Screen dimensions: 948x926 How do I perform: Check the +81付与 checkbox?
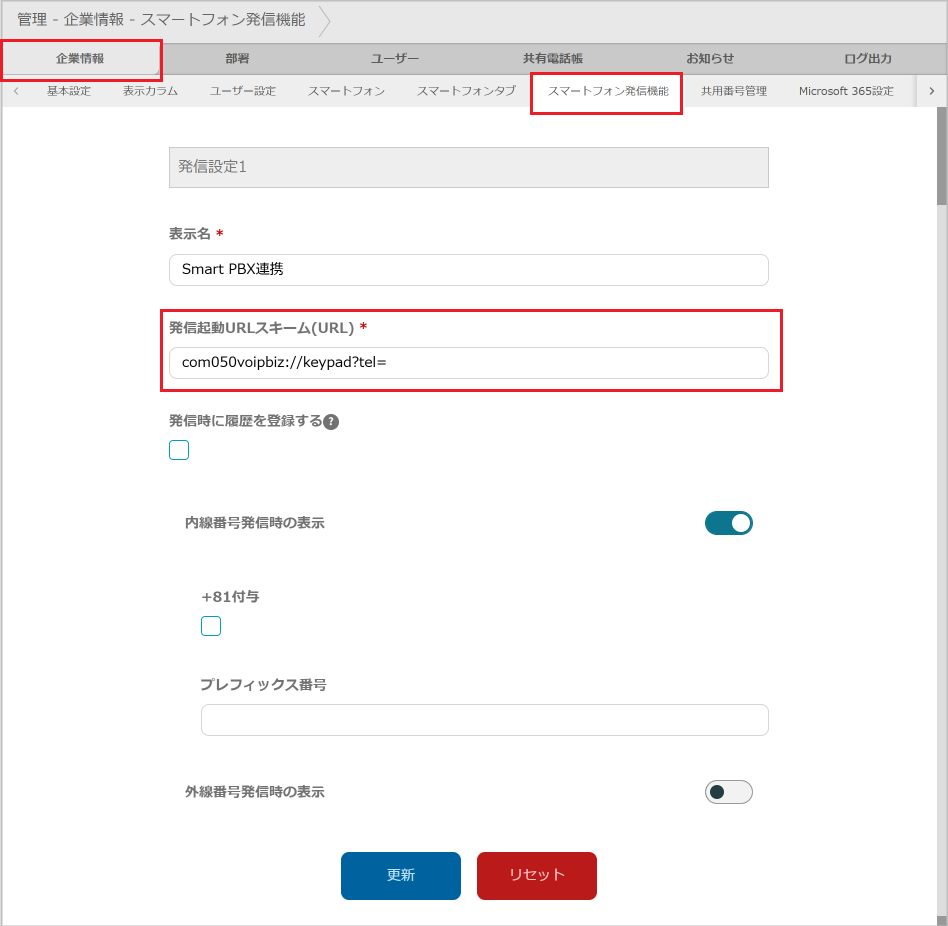coord(210,625)
